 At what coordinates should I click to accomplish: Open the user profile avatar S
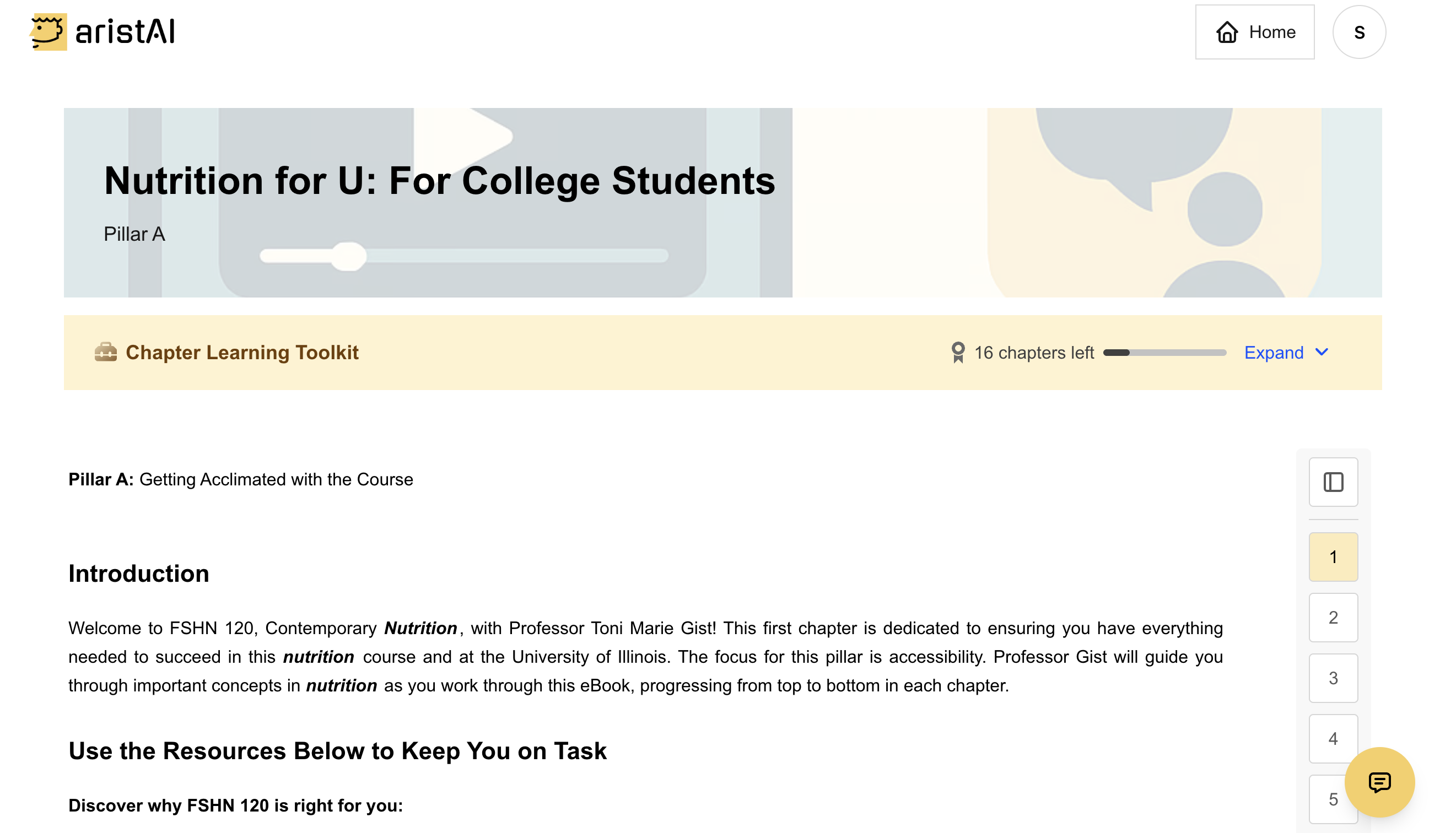[x=1359, y=32]
